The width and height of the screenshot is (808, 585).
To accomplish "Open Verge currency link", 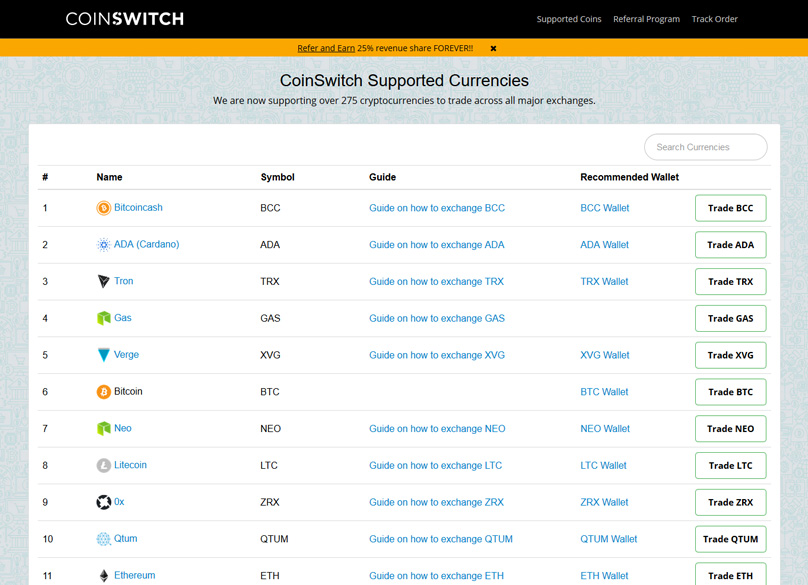I will click(x=126, y=355).
